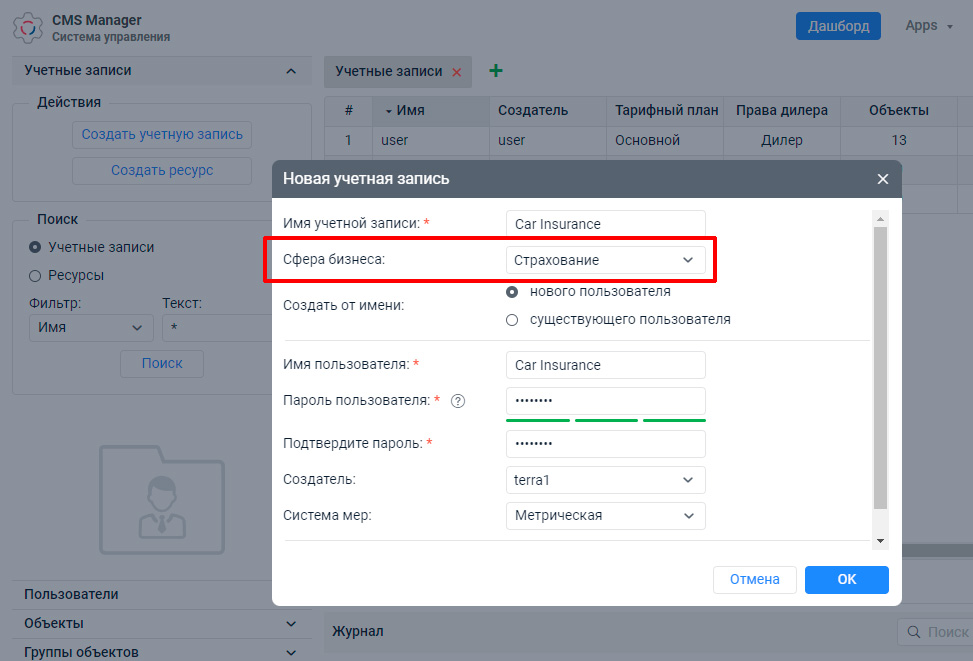
Task: Click the CMS Manager logo icon
Action: [x=28, y=27]
